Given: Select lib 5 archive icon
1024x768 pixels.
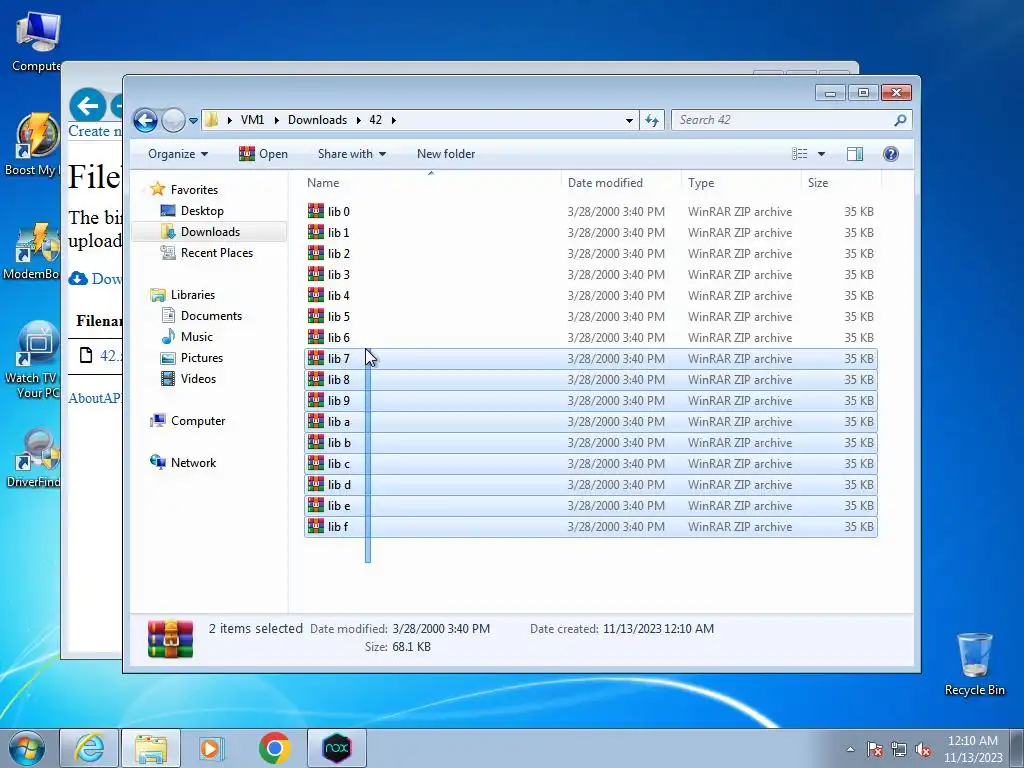Looking at the screenshot, I should (x=316, y=316).
